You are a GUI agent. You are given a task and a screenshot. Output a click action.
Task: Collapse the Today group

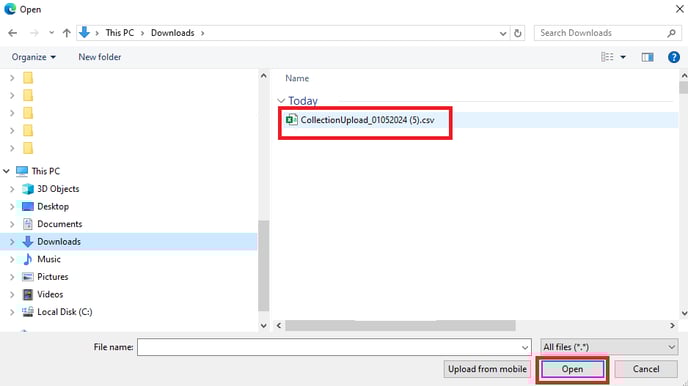[281, 101]
